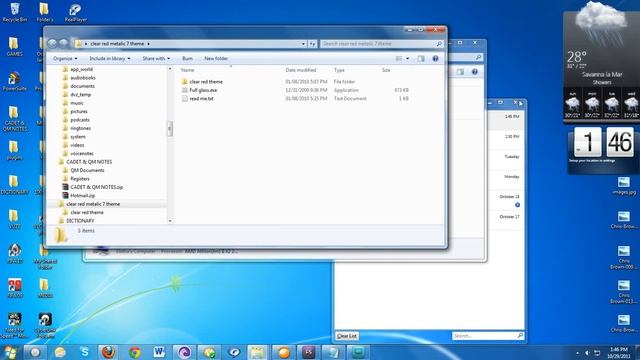This screenshot has height=360, width=640.
Task: Click the volume icon in system tray
Action: click(x=587, y=353)
